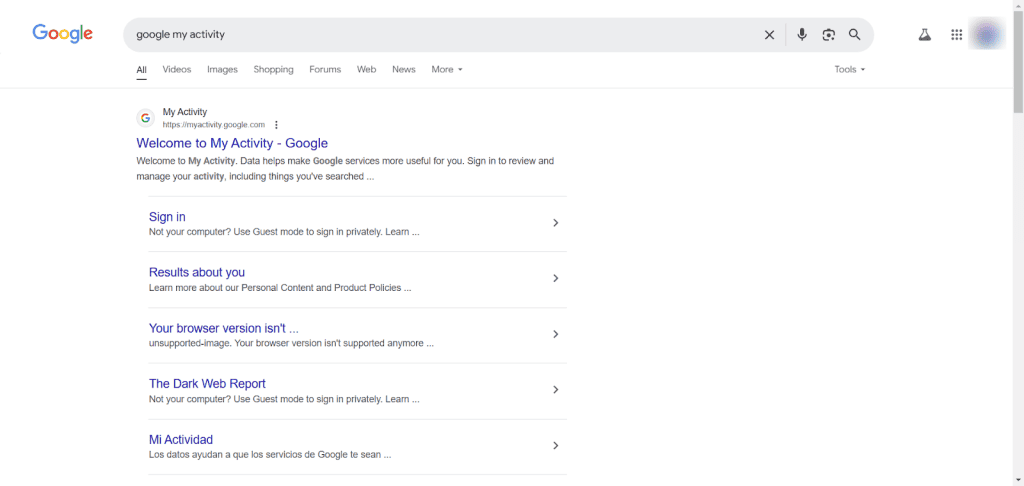Open the Results about you sitelink
Viewport: 1024px width, 486px height.
[x=197, y=272]
